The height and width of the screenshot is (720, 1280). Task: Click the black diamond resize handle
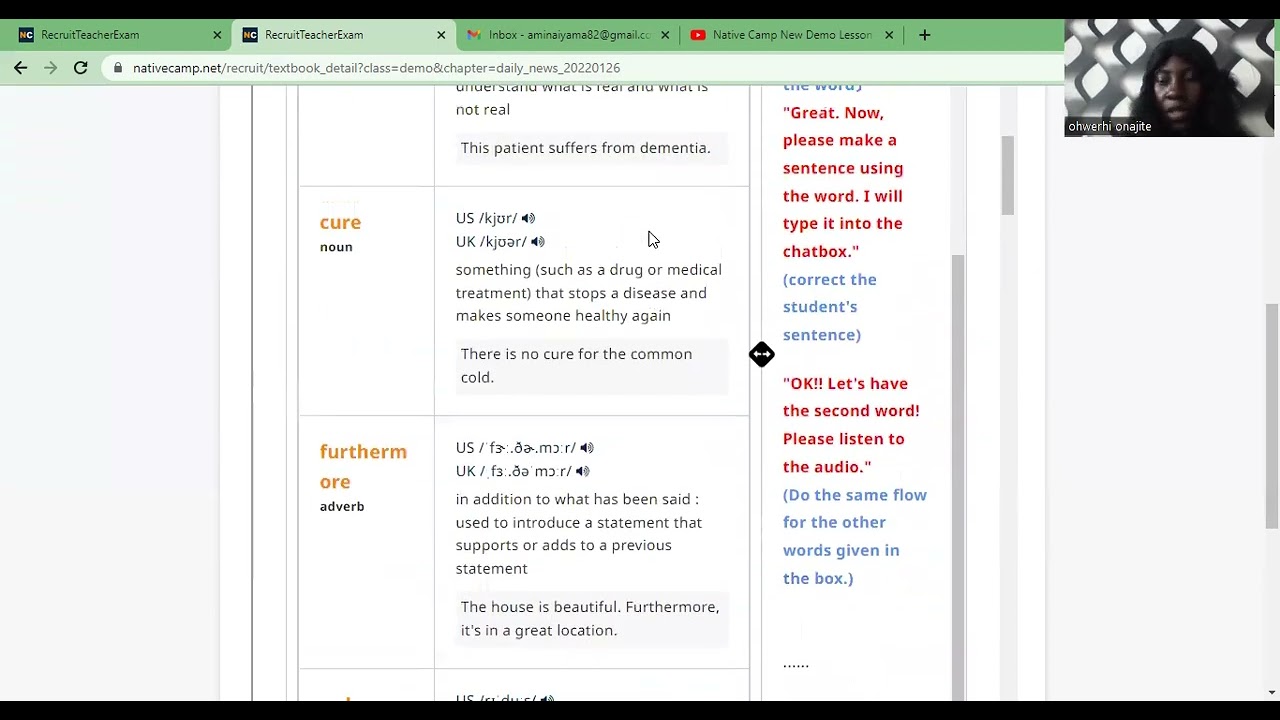pos(762,354)
